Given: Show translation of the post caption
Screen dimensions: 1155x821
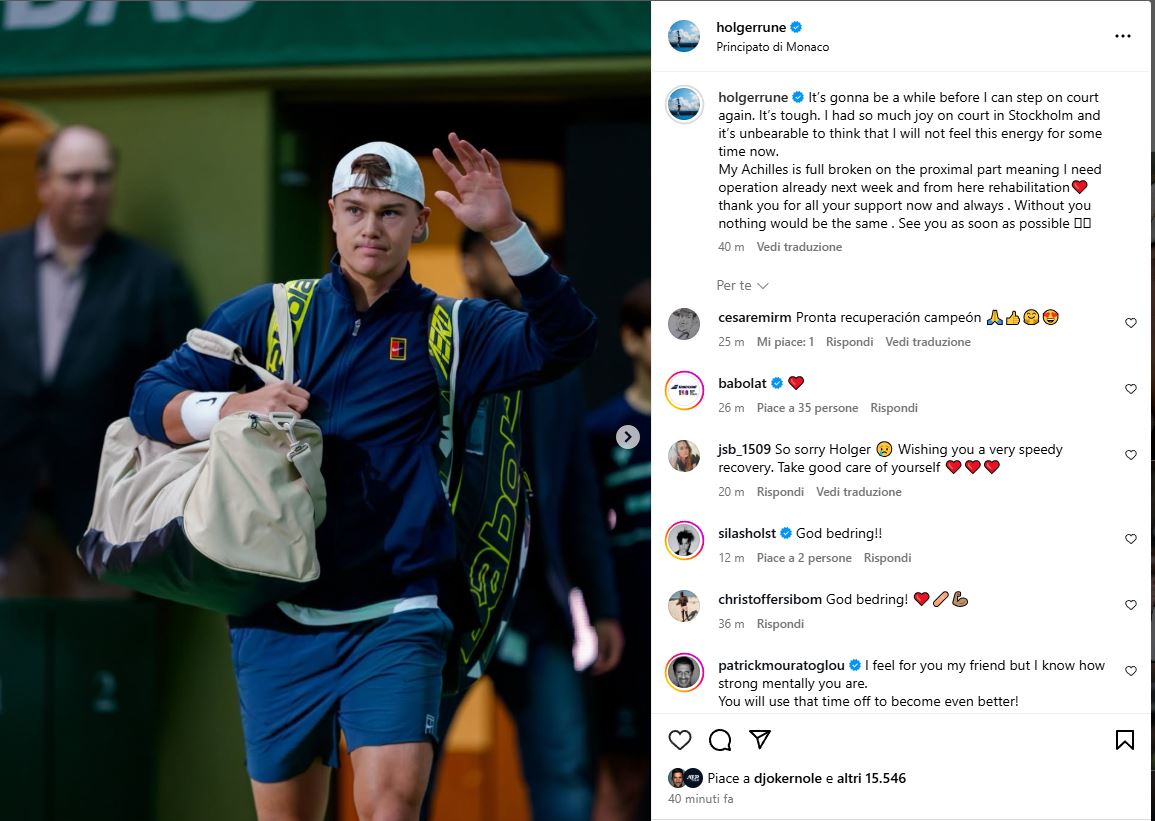Looking at the screenshot, I should [798, 247].
